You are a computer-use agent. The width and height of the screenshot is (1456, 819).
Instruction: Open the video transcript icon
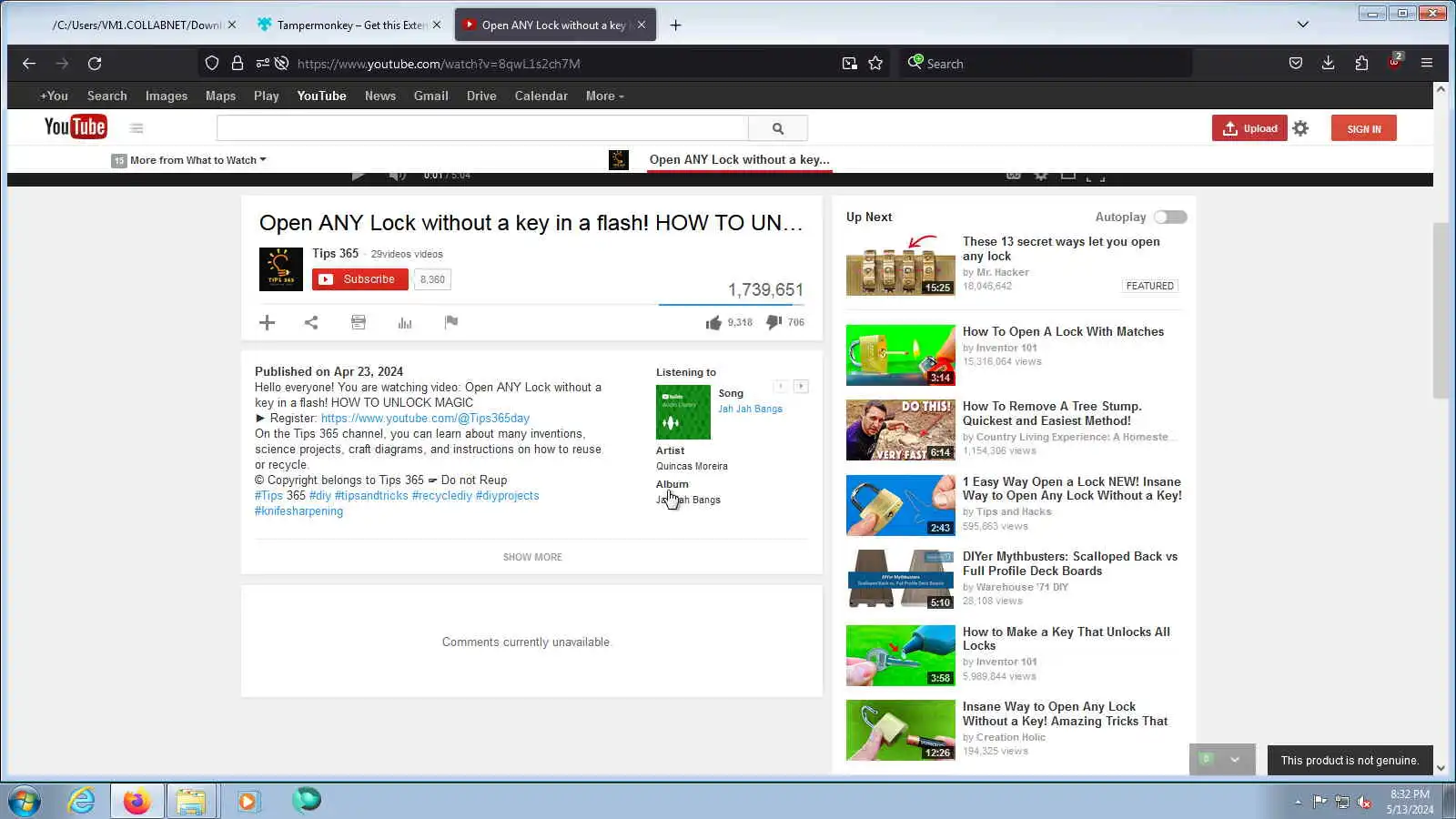point(359,322)
